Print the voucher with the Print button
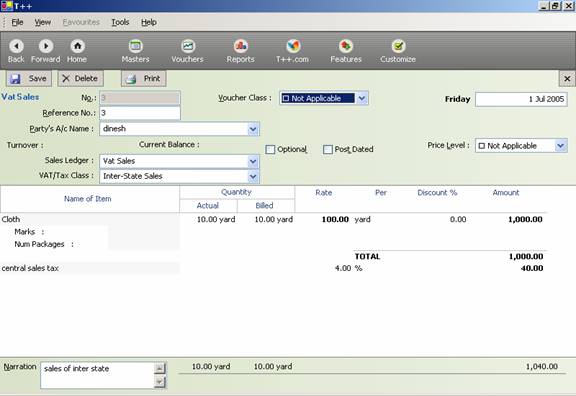This screenshot has width=576, height=396. coord(144,79)
